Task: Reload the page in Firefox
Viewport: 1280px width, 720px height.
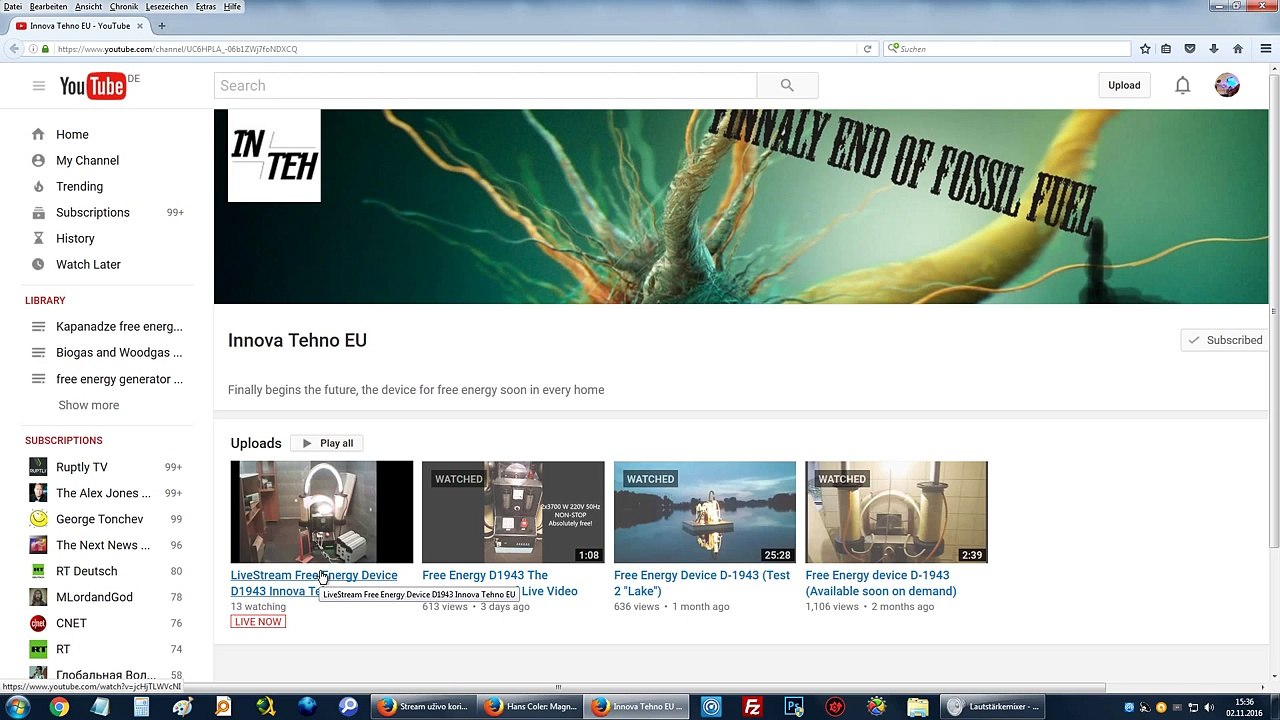Action: pos(867,49)
